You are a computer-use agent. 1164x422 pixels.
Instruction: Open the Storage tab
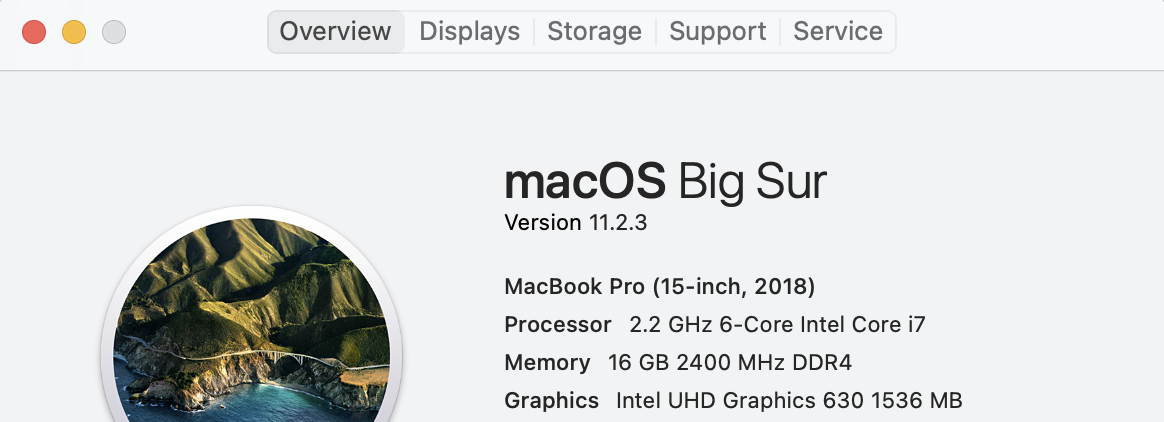594,31
